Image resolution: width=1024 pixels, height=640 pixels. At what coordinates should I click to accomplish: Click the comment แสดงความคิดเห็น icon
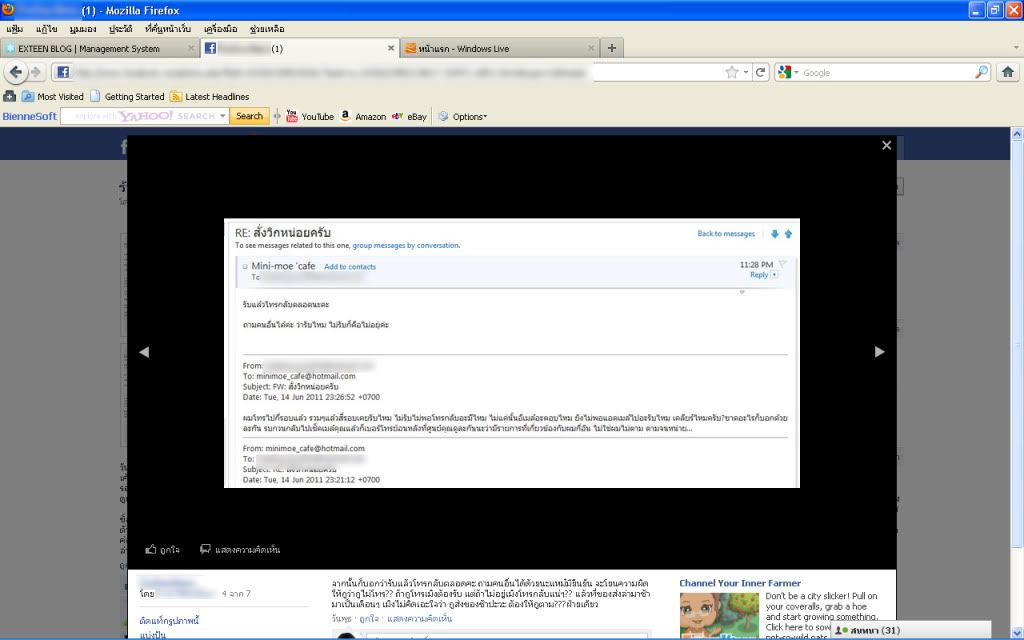pyautogui.click(x=205, y=549)
